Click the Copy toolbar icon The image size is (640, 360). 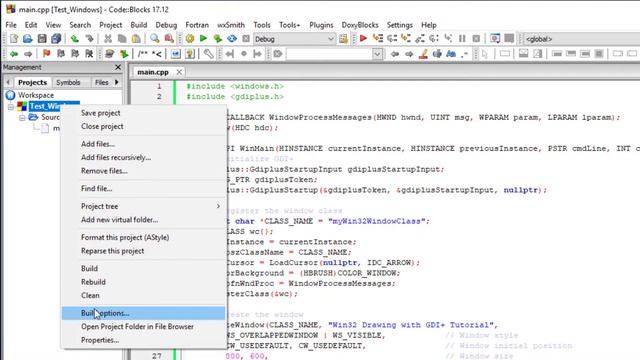pos(122,39)
